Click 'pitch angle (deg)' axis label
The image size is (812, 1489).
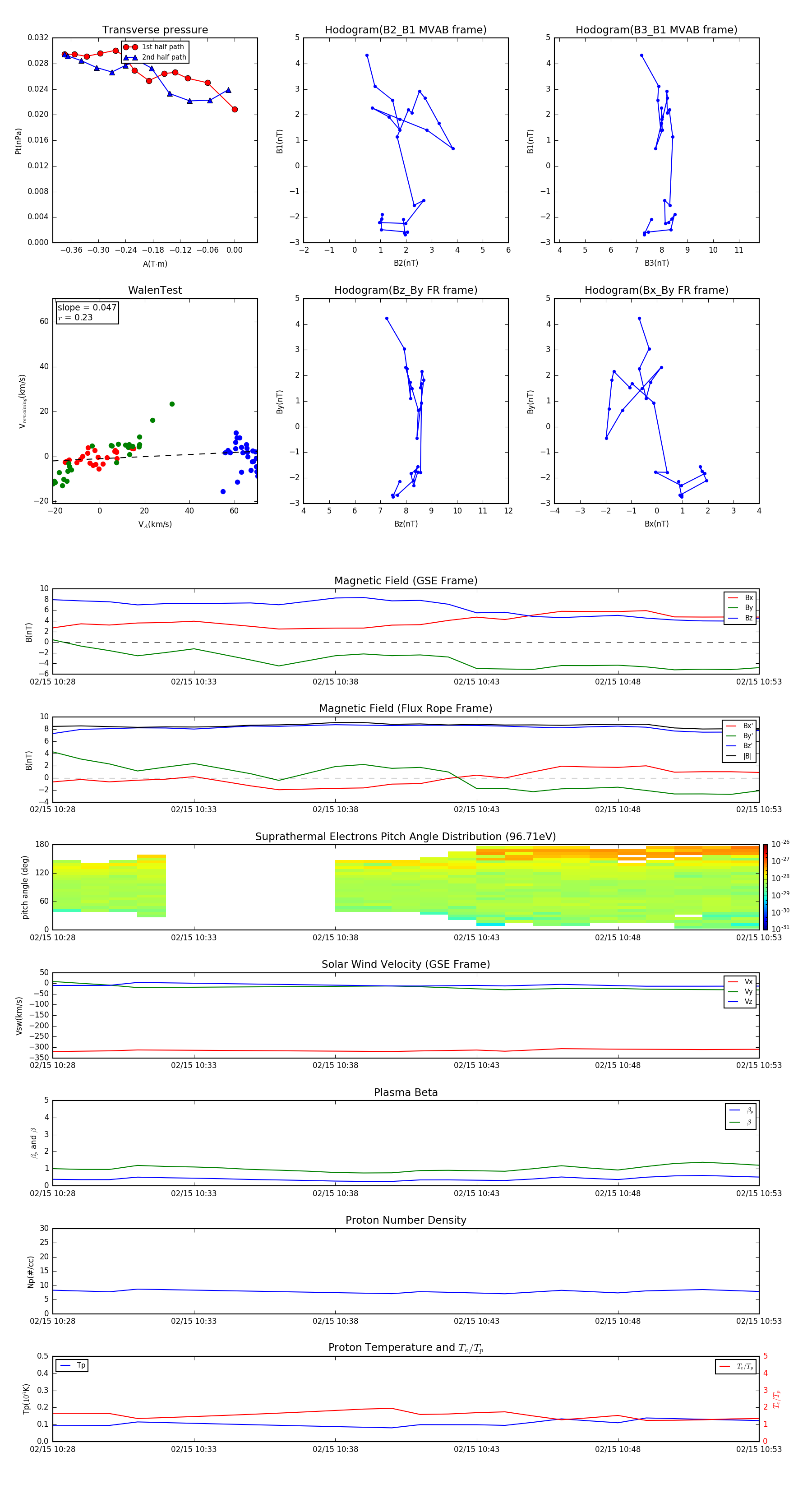[25, 887]
